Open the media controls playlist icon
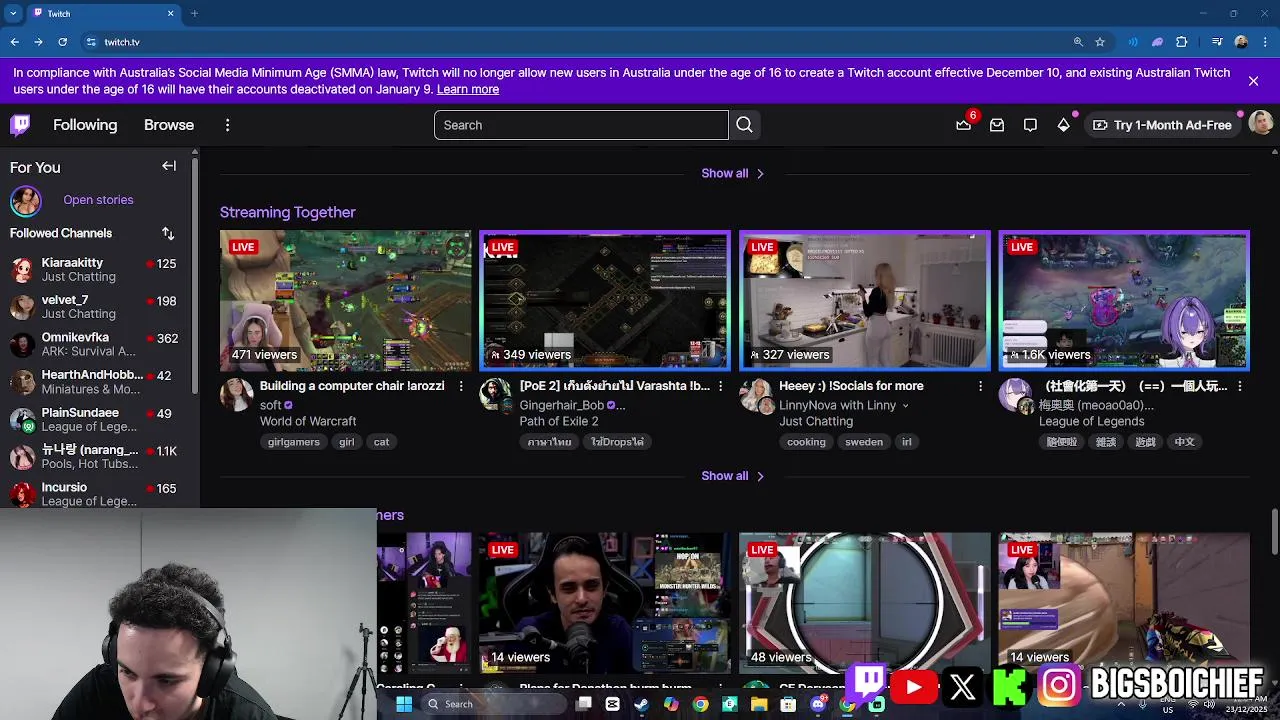This screenshot has height=720, width=1280. coord(1217,42)
